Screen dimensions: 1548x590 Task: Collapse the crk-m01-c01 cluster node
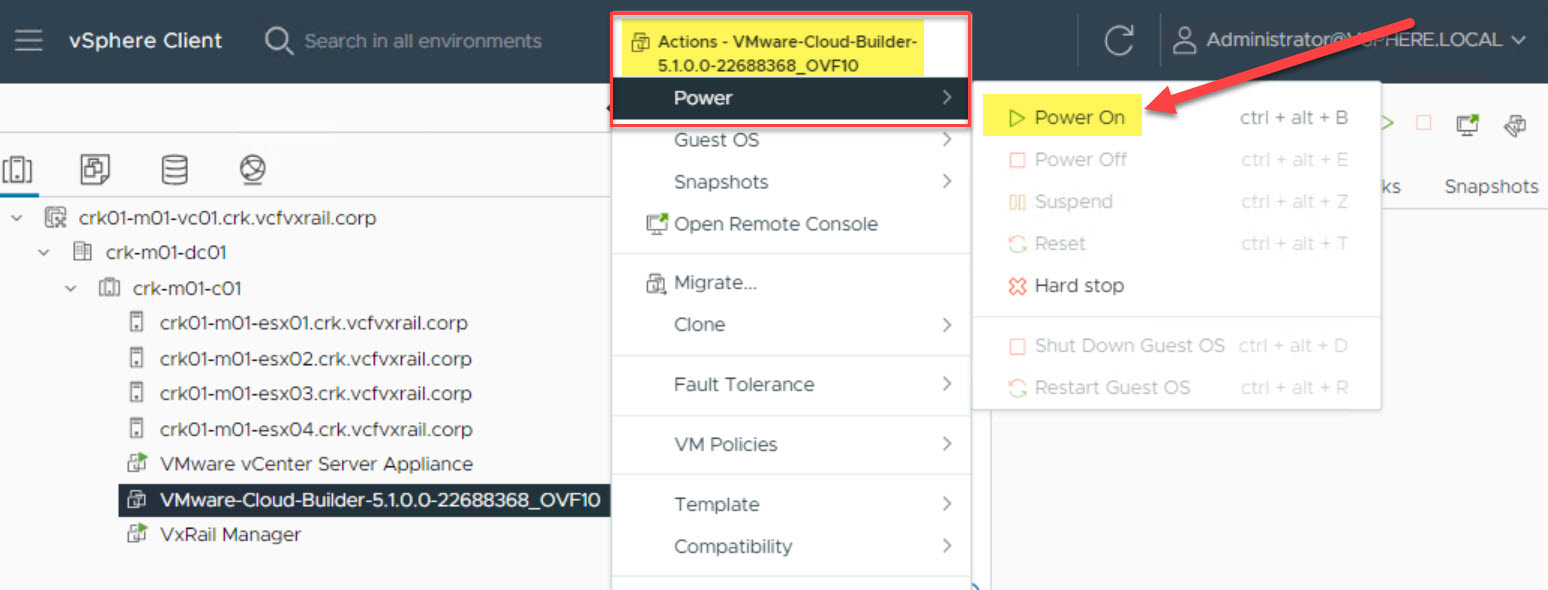pyautogui.click(x=70, y=289)
